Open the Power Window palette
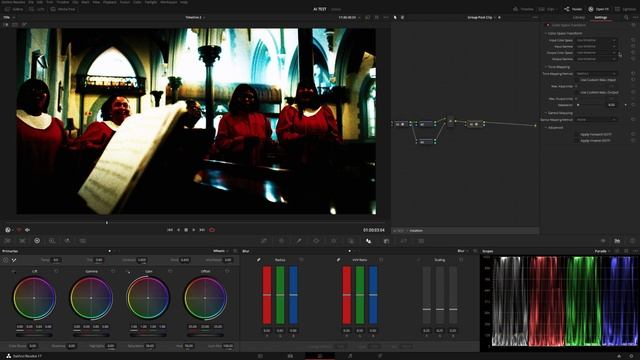The width and height of the screenshot is (640, 360). [x=316, y=241]
